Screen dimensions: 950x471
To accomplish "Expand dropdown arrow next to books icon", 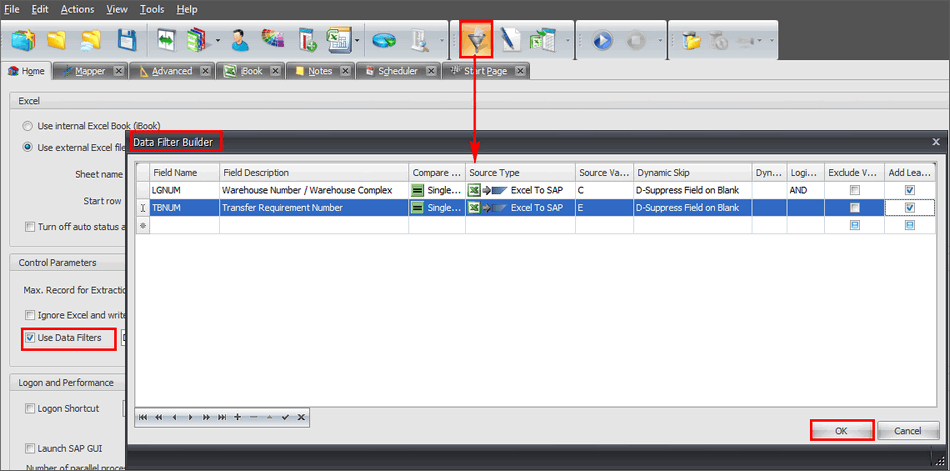I will point(217,42).
